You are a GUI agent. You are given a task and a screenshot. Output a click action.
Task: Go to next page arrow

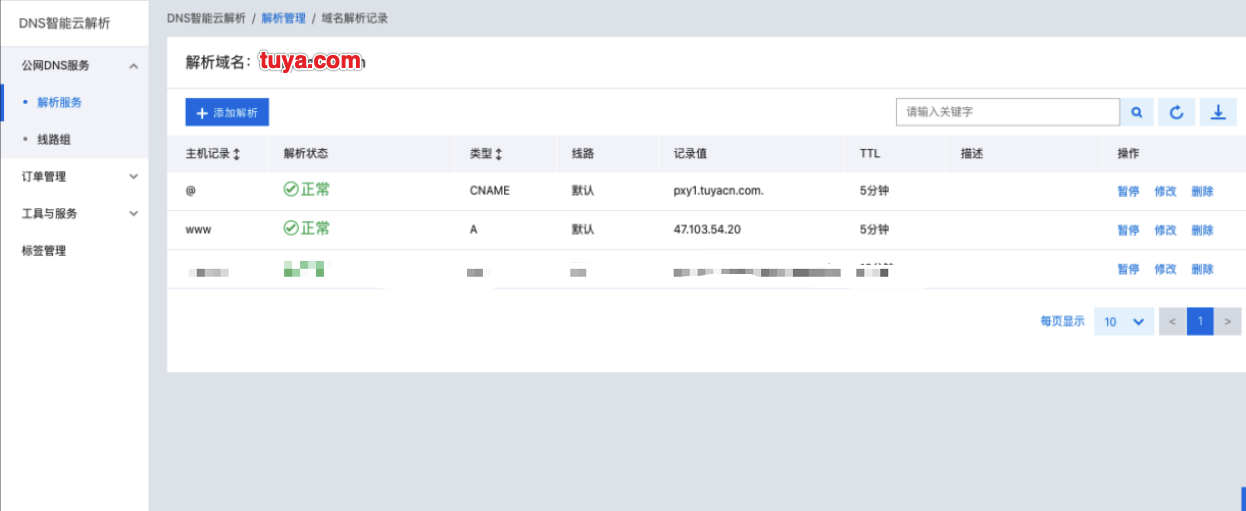pyautogui.click(x=1228, y=322)
